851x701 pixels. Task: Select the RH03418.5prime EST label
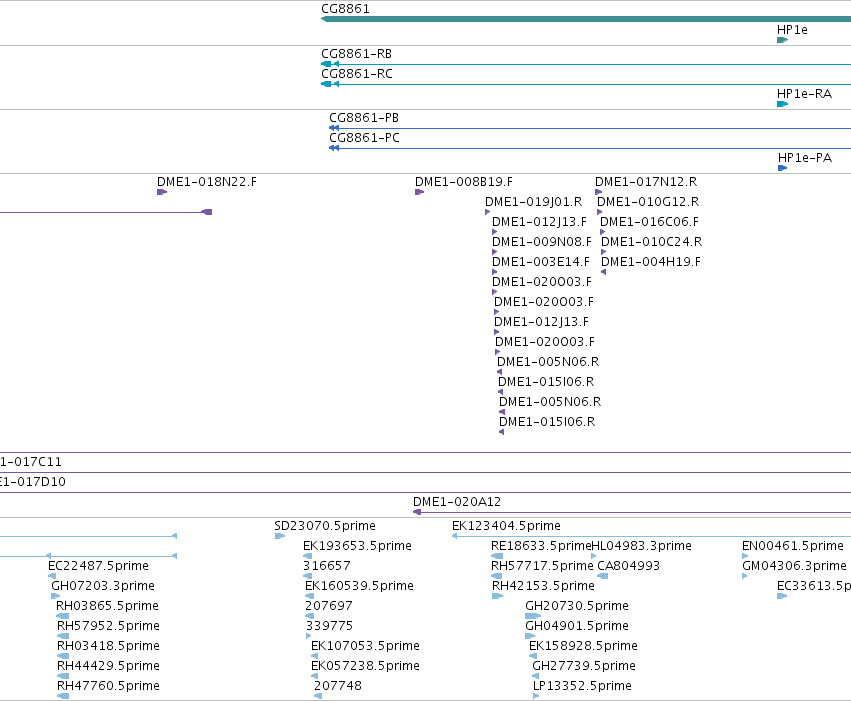click(109, 646)
